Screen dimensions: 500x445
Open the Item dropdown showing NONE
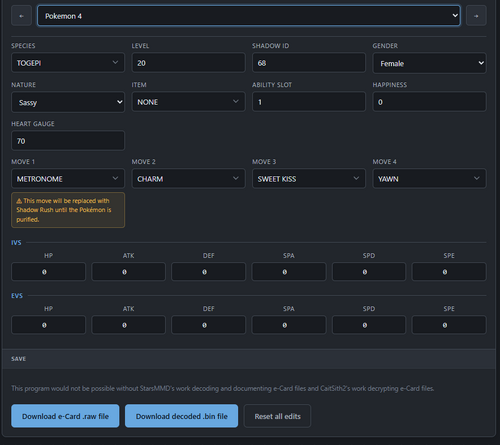coord(188,102)
